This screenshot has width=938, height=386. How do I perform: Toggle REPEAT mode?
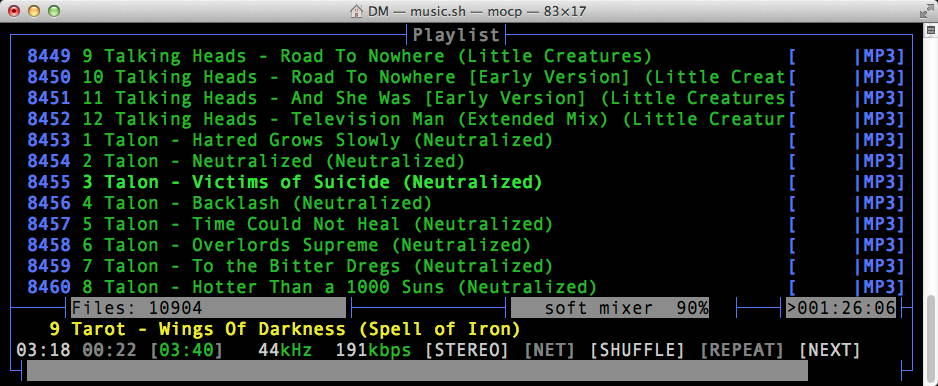pos(742,350)
